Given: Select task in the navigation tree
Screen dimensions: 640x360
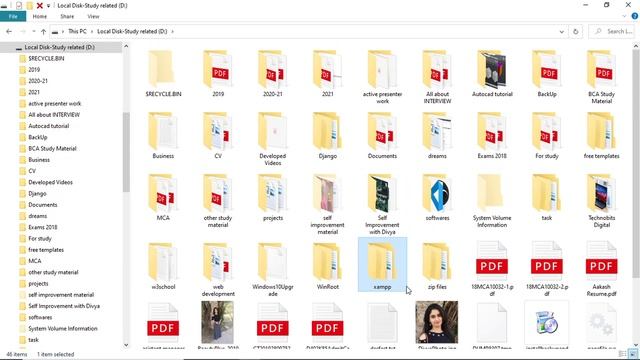Looking at the screenshot, I should [x=33, y=340].
